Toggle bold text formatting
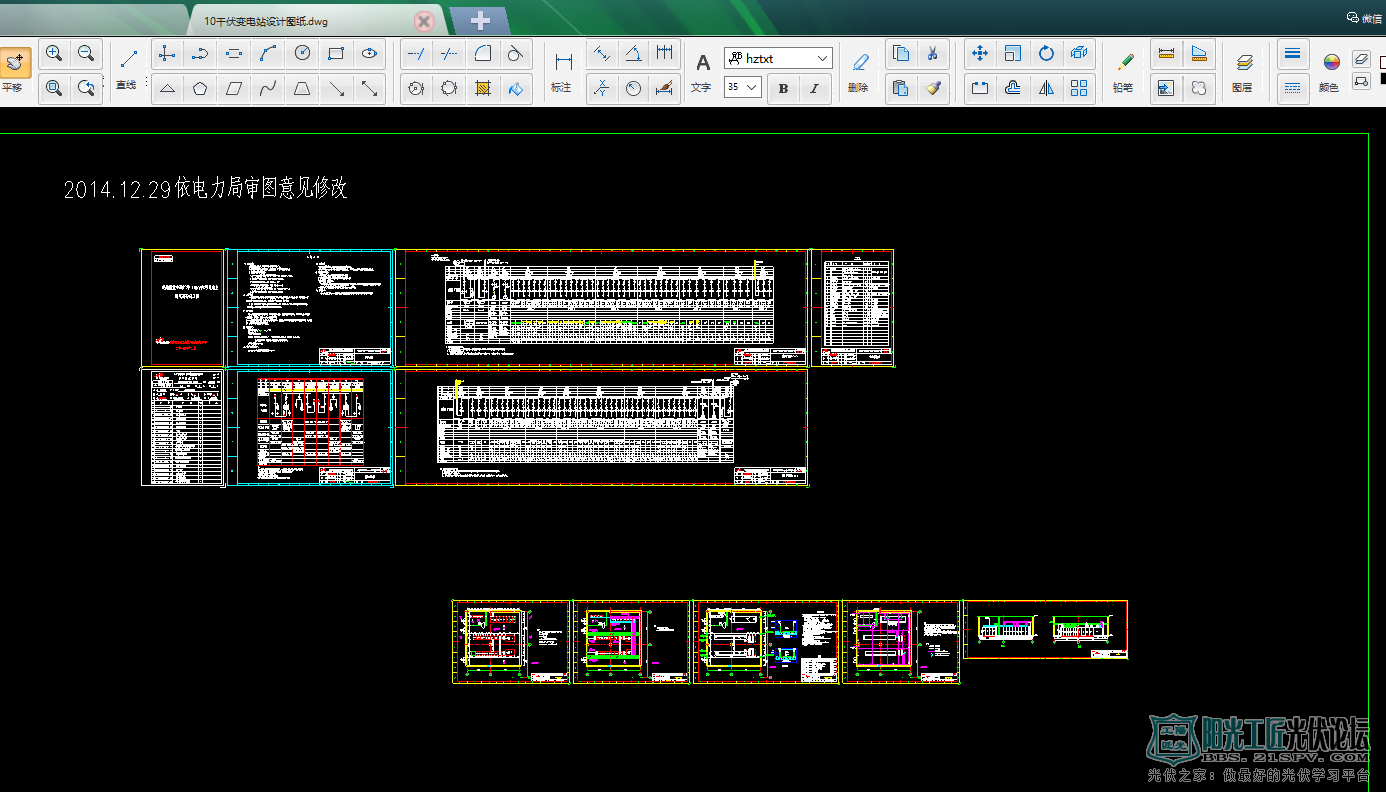Viewport: 1386px width, 792px height. click(x=783, y=88)
